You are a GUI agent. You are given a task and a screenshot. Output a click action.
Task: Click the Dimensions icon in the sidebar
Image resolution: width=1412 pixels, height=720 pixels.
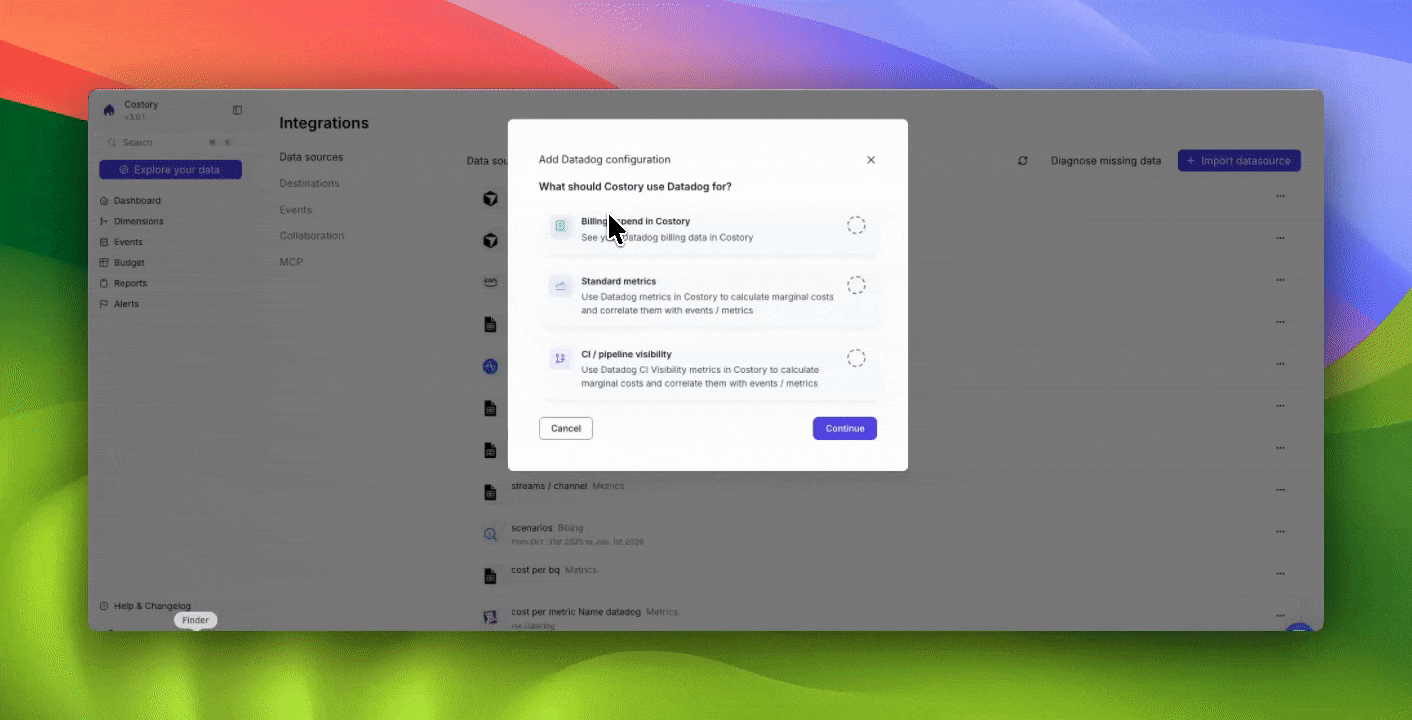pos(104,221)
